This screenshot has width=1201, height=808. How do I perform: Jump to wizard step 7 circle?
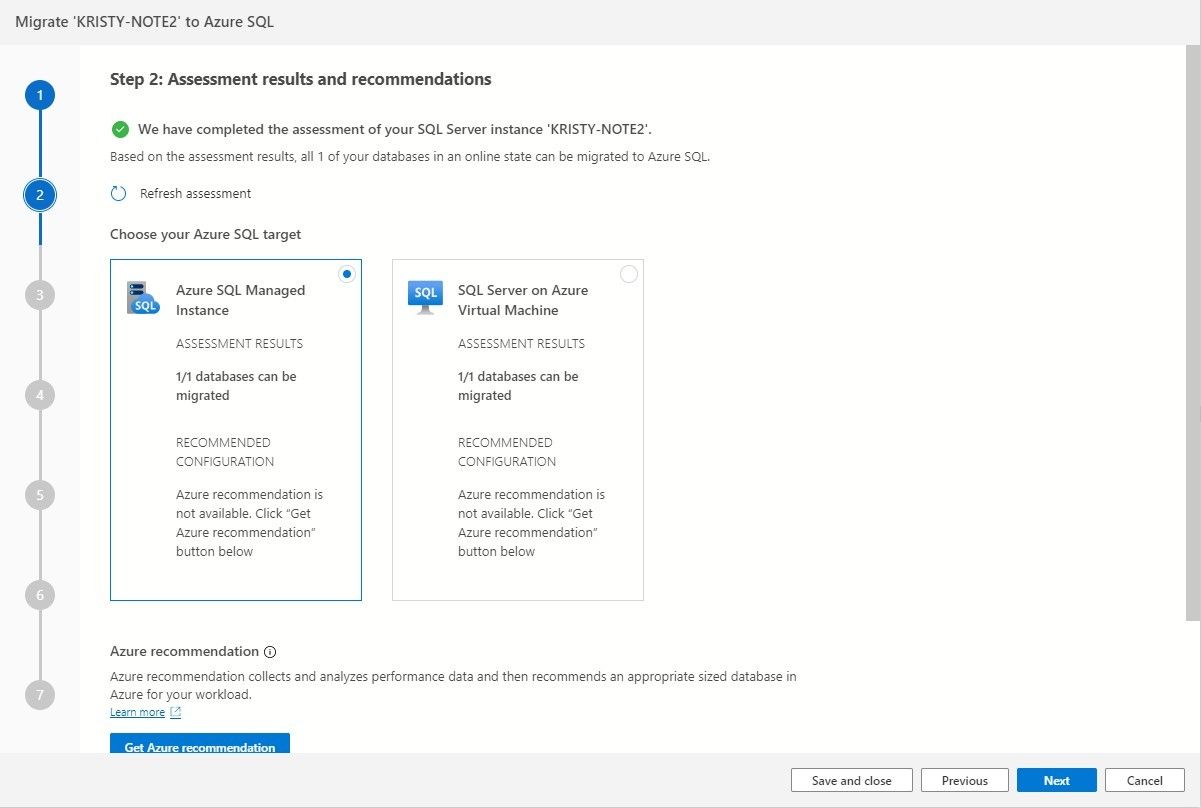pyautogui.click(x=40, y=695)
